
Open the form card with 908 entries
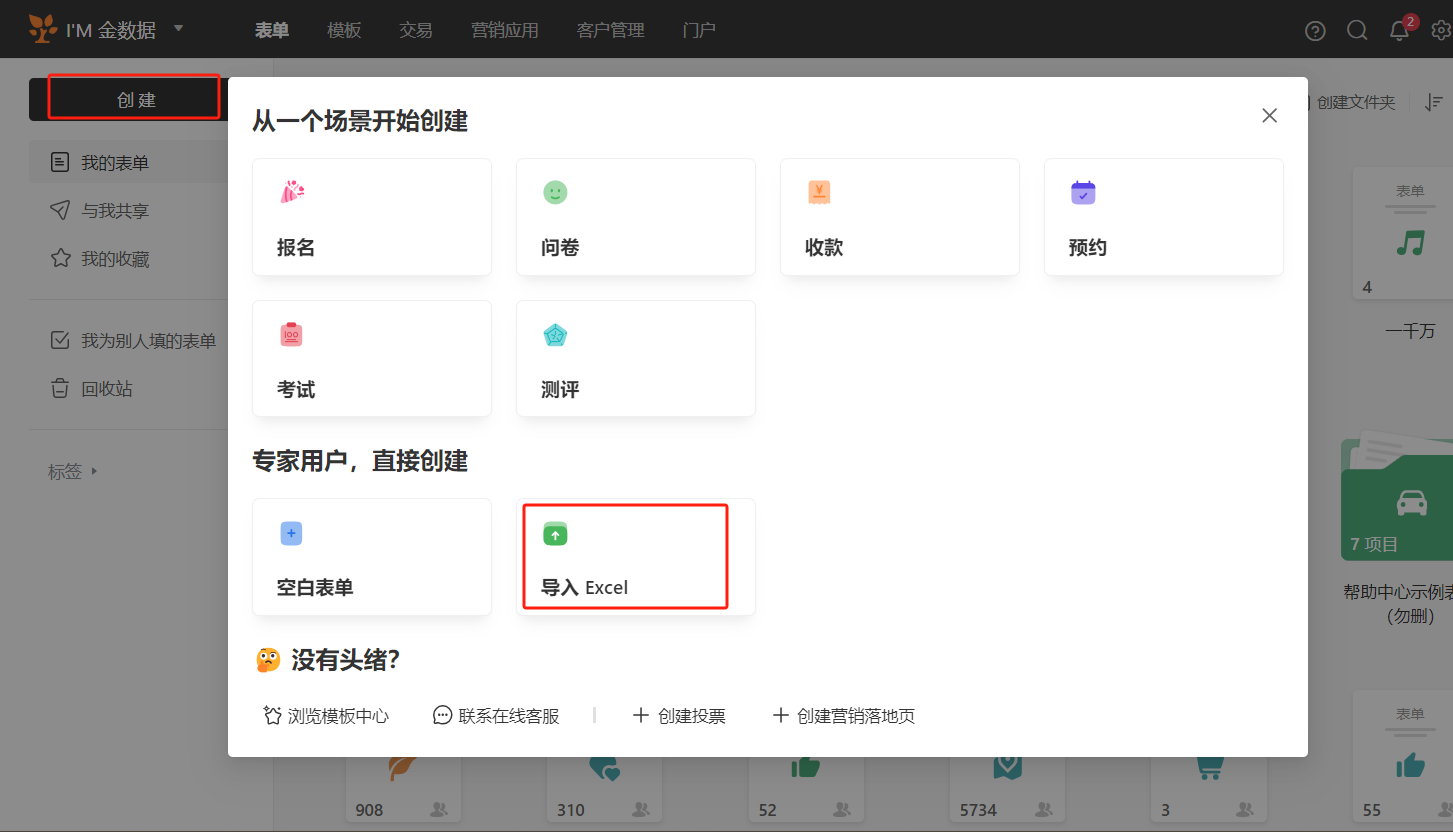pyautogui.click(x=403, y=789)
